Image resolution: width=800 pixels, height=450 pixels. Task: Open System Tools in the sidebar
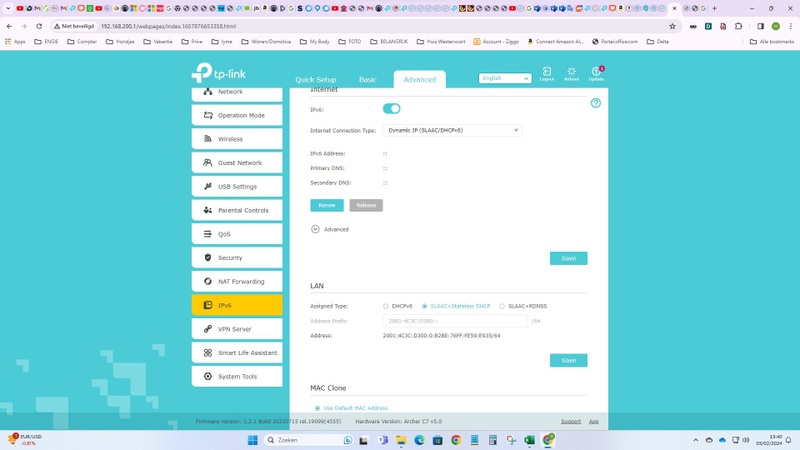(x=237, y=376)
